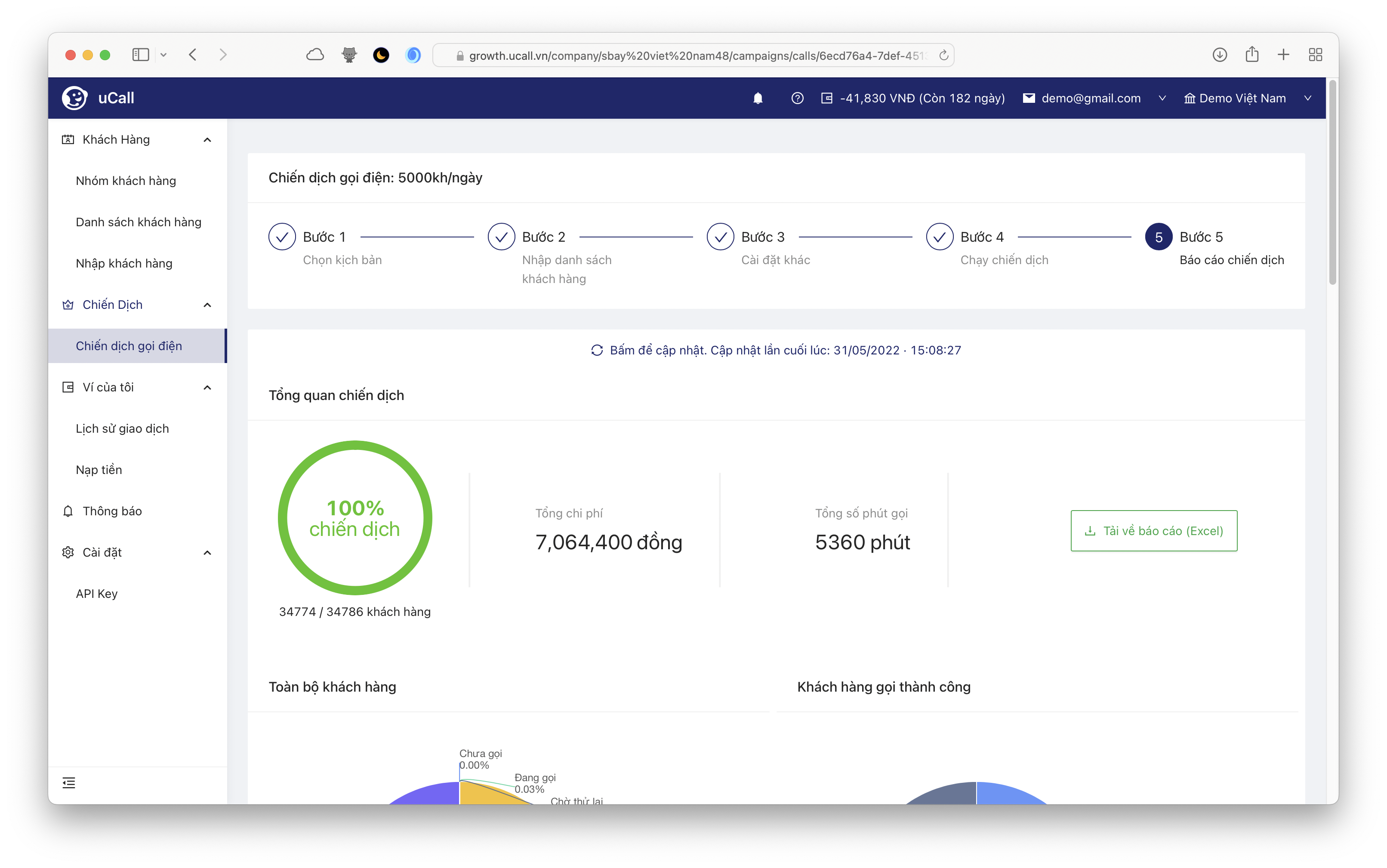Collapse the Ví của tôi section
Viewport: 1387px width, 868px height.
click(207, 388)
